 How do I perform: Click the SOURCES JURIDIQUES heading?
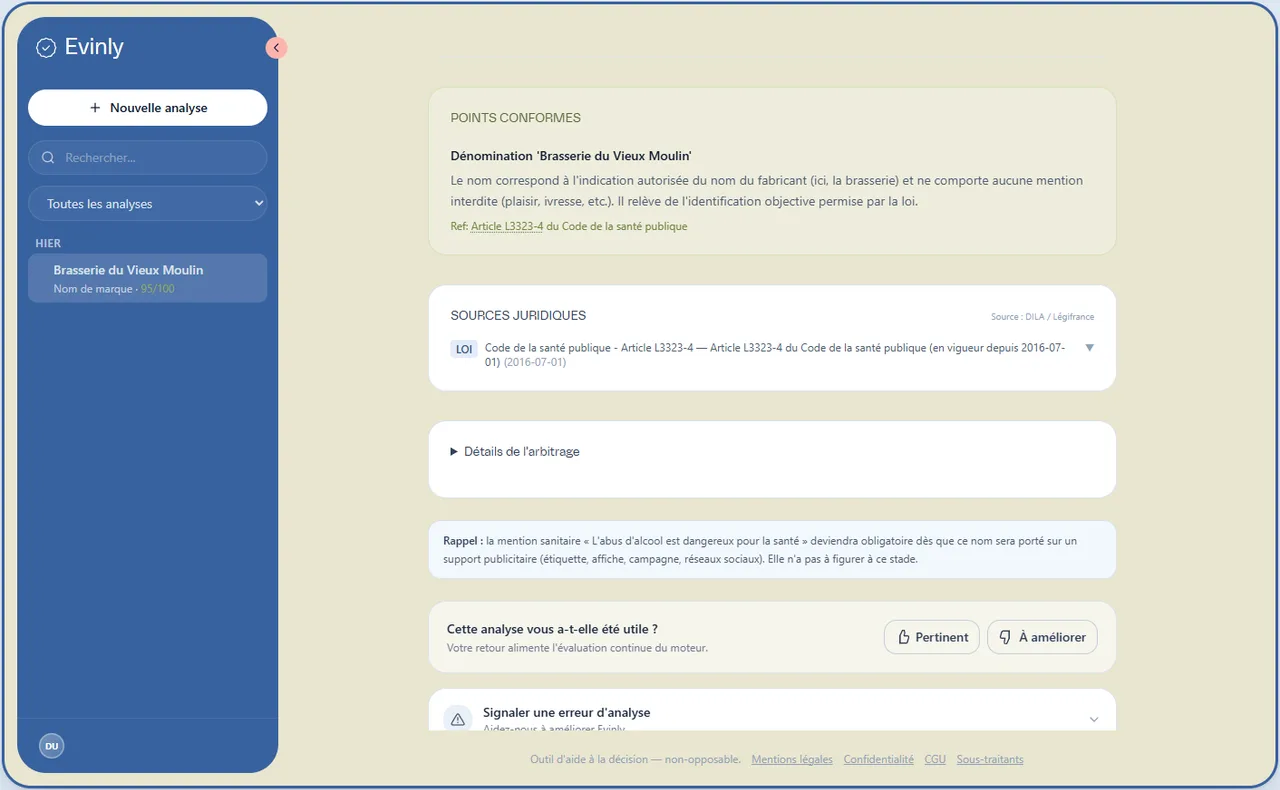pyautogui.click(x=518, y=316)
